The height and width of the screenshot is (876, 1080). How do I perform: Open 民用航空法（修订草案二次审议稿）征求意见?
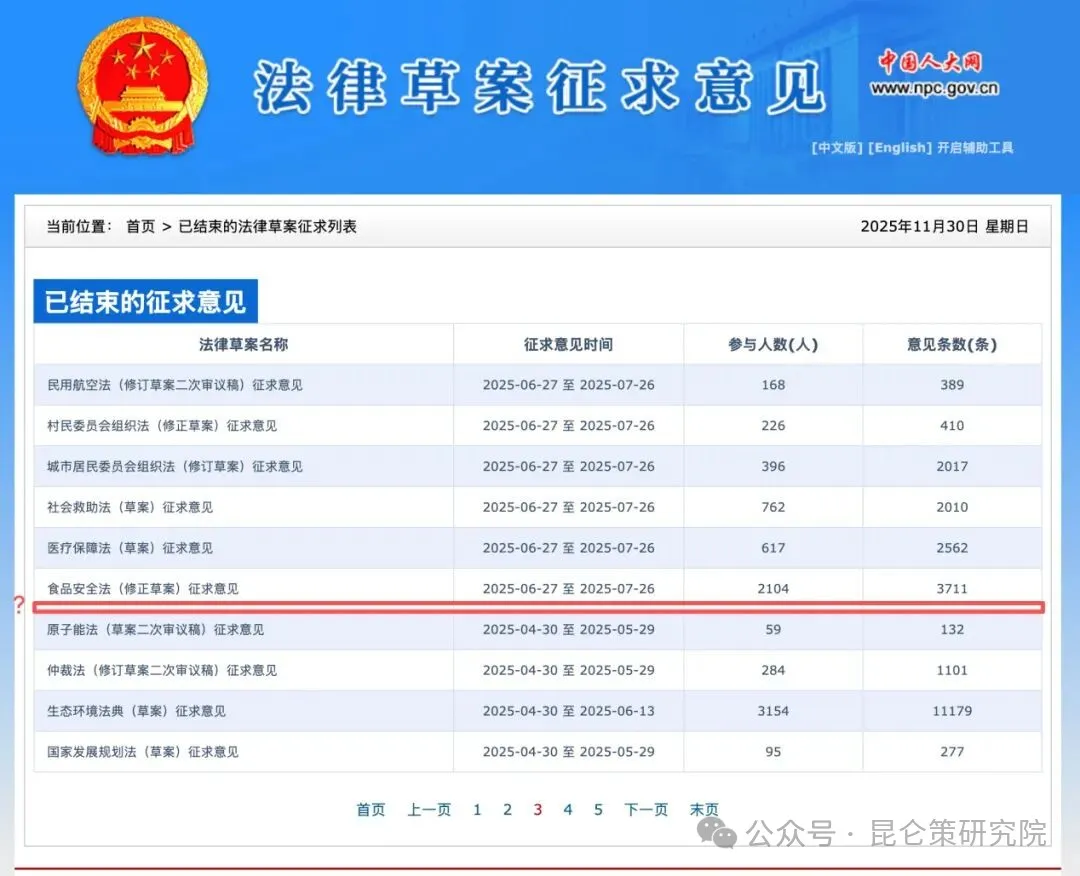175,385
